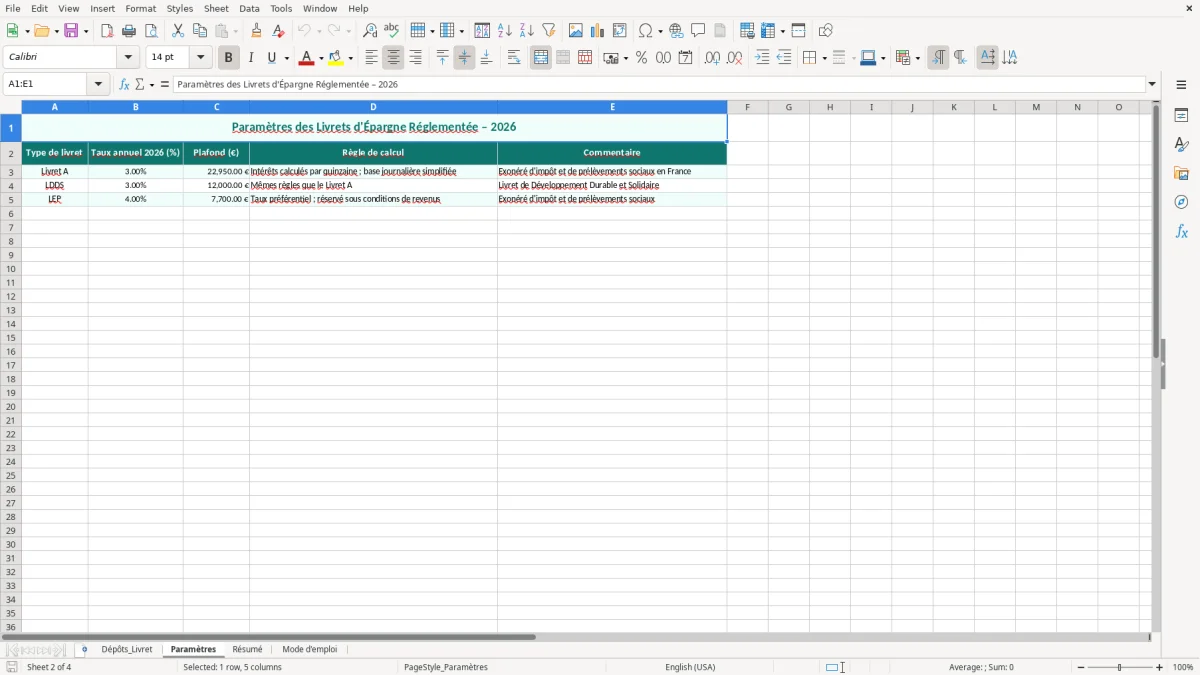
Task: Toggle Center Horizontally alignment
Action: click(x=394, y=58)
